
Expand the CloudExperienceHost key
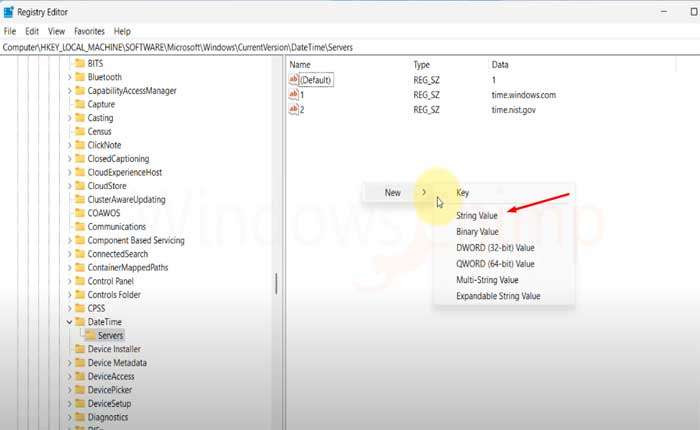[70, 172]
